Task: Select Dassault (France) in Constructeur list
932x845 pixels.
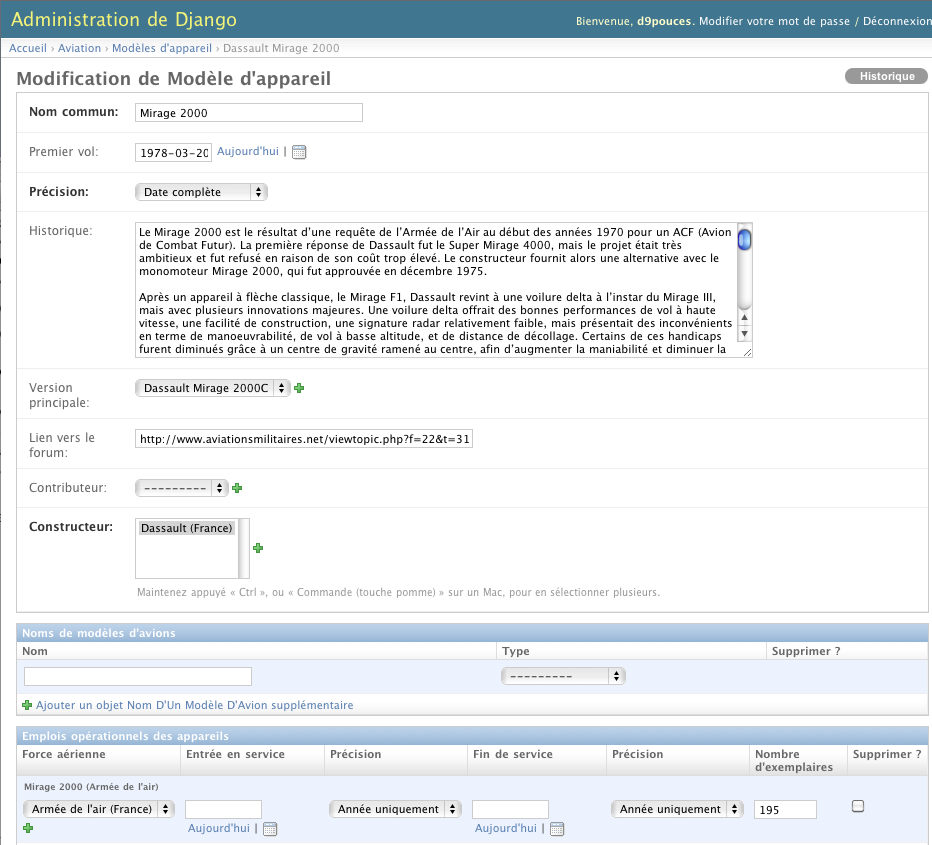Action: 187,528
